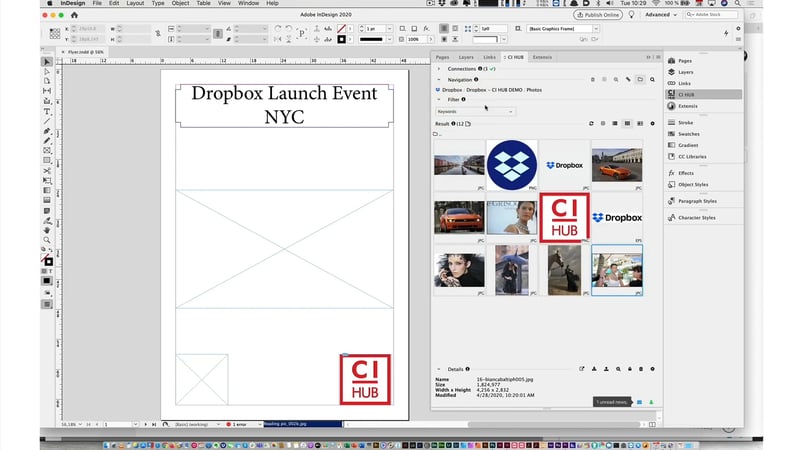This screenshot has width=800, height=450.
Task: Click the Adobe Stock search field
Action: click(711, 15)
